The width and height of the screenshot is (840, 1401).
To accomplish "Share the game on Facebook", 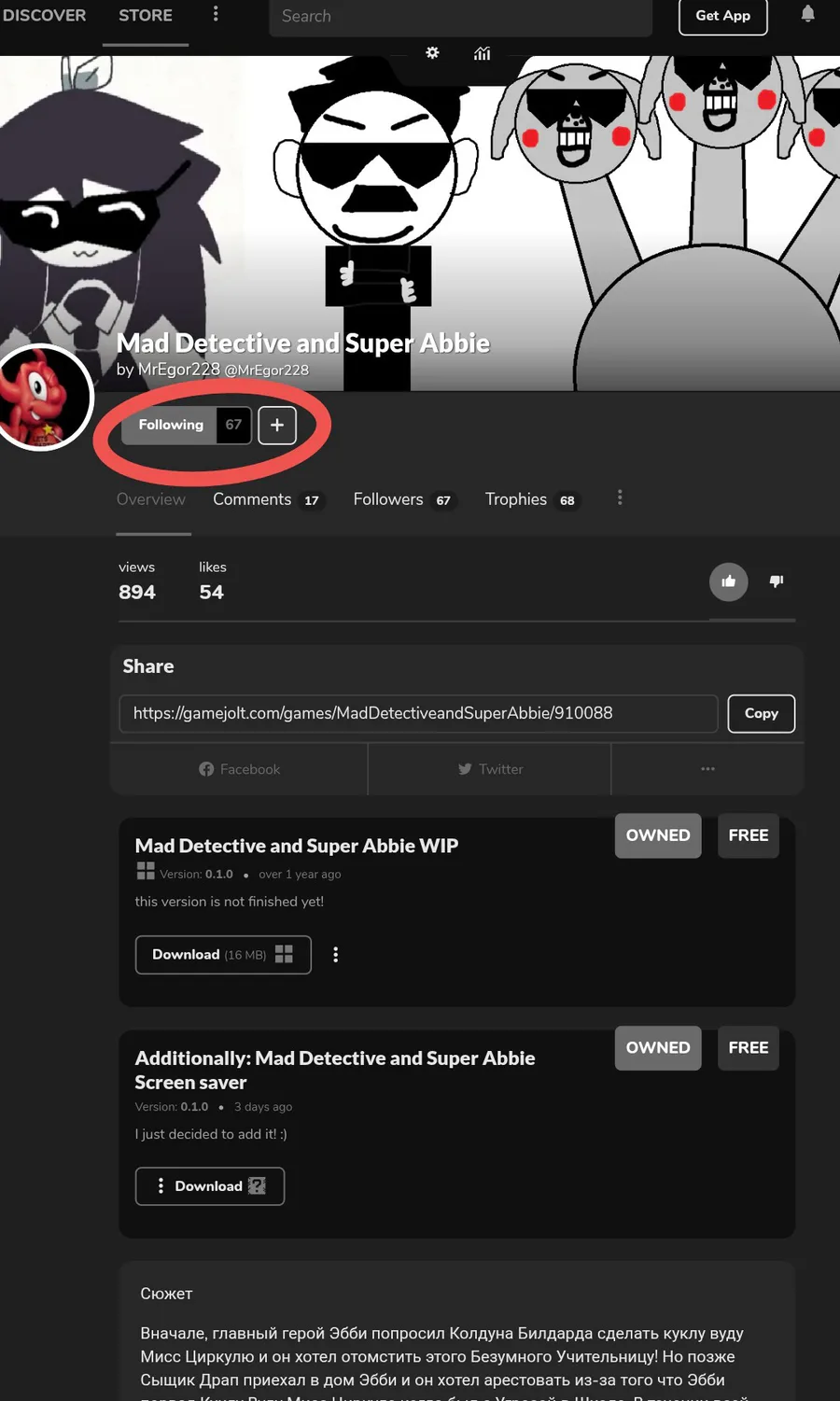I will point(239,769).
